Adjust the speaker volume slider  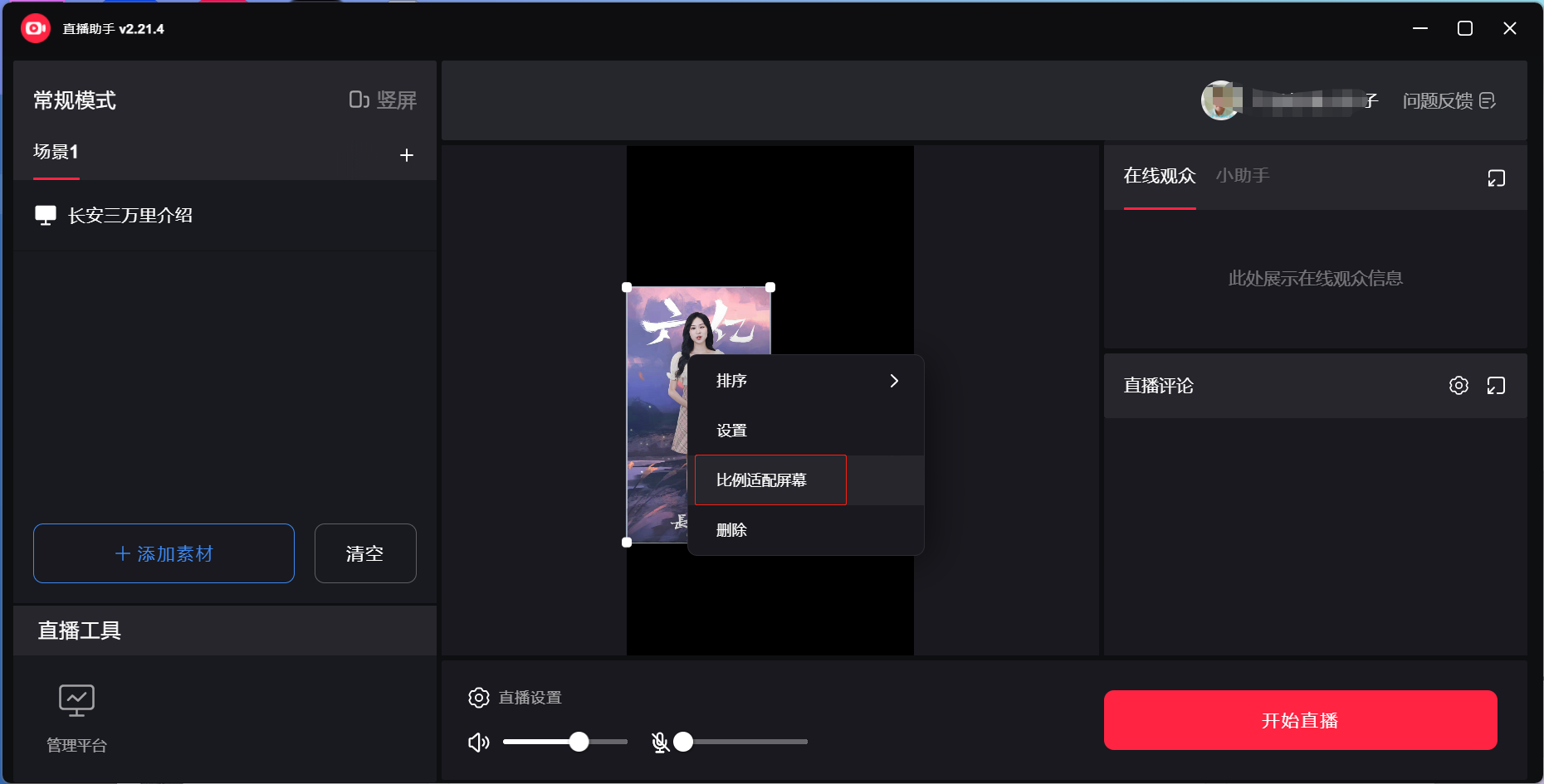pyautogui.click(x=565, y=742)
